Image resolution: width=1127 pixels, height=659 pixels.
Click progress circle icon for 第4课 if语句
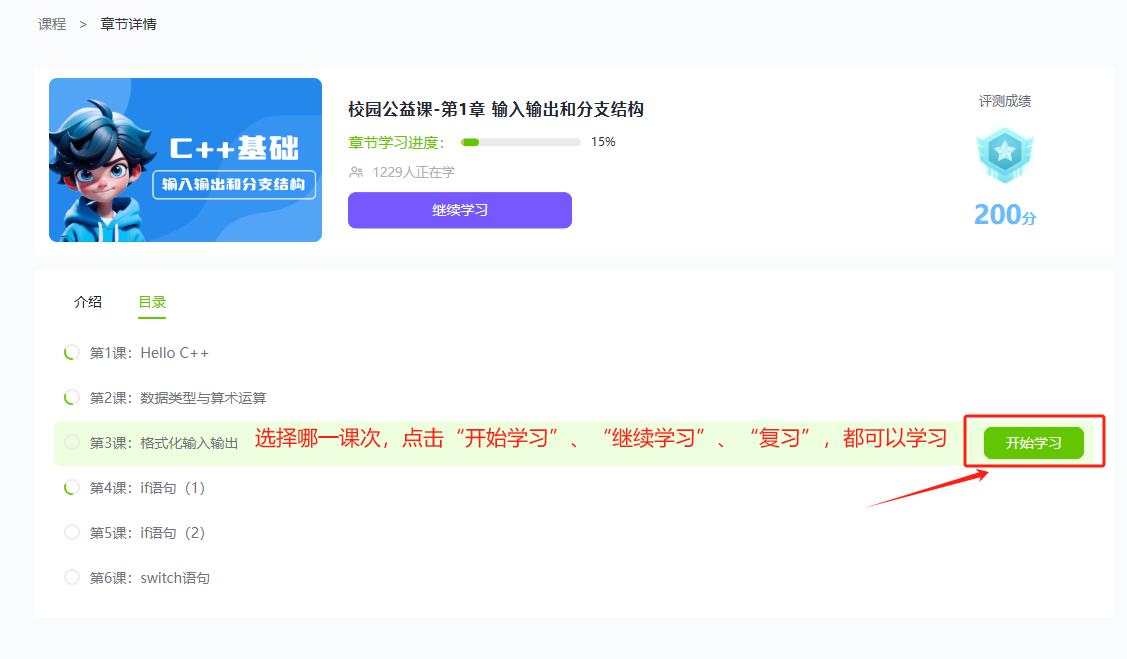71,488
